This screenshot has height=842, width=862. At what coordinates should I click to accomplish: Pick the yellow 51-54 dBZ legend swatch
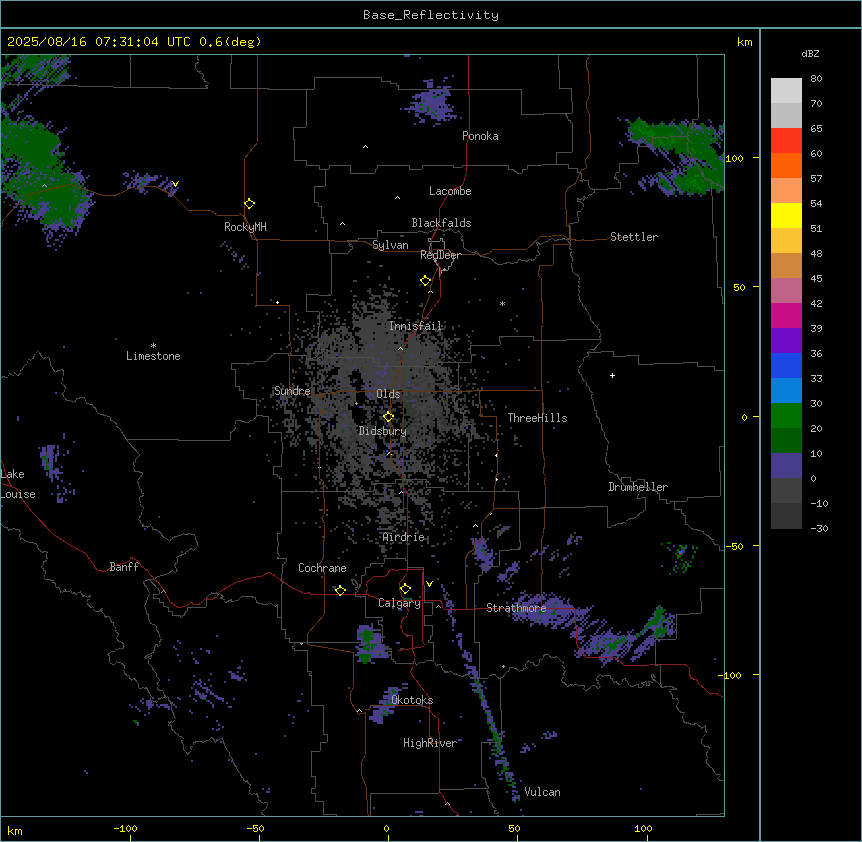(786, 215)
